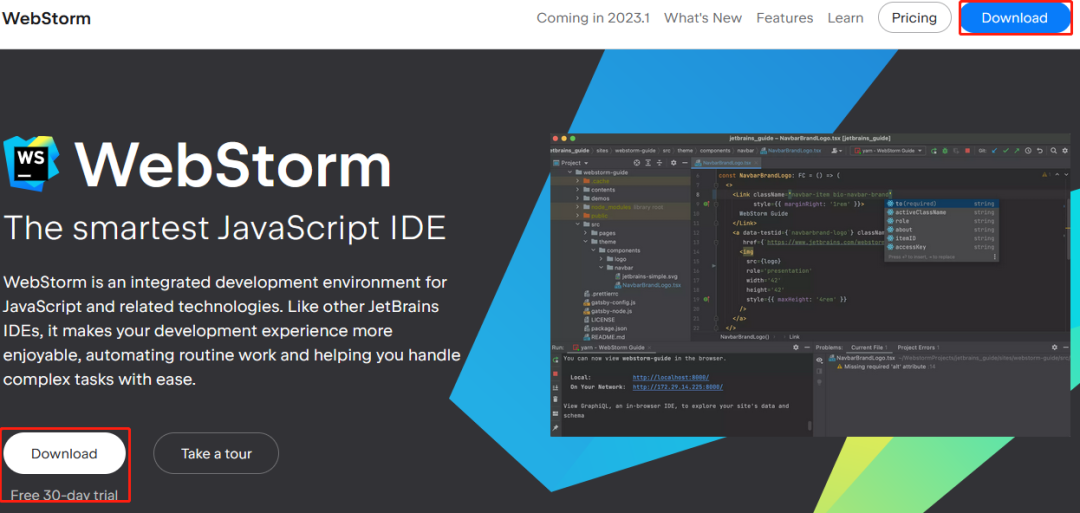1080x513 pixels.
Task: Click the green Git Commit checkmark
Action: (x=1006, y=151)
